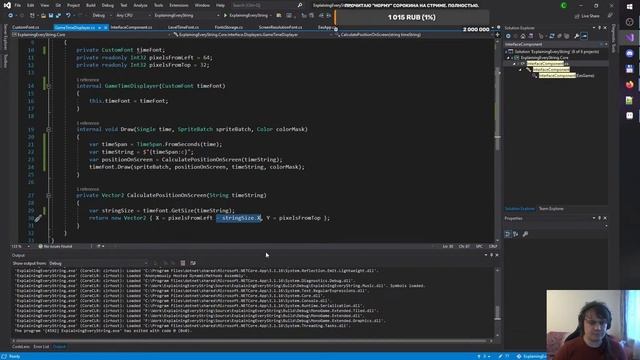
Task: Click the Live Share icon
Action: [577, 16]
